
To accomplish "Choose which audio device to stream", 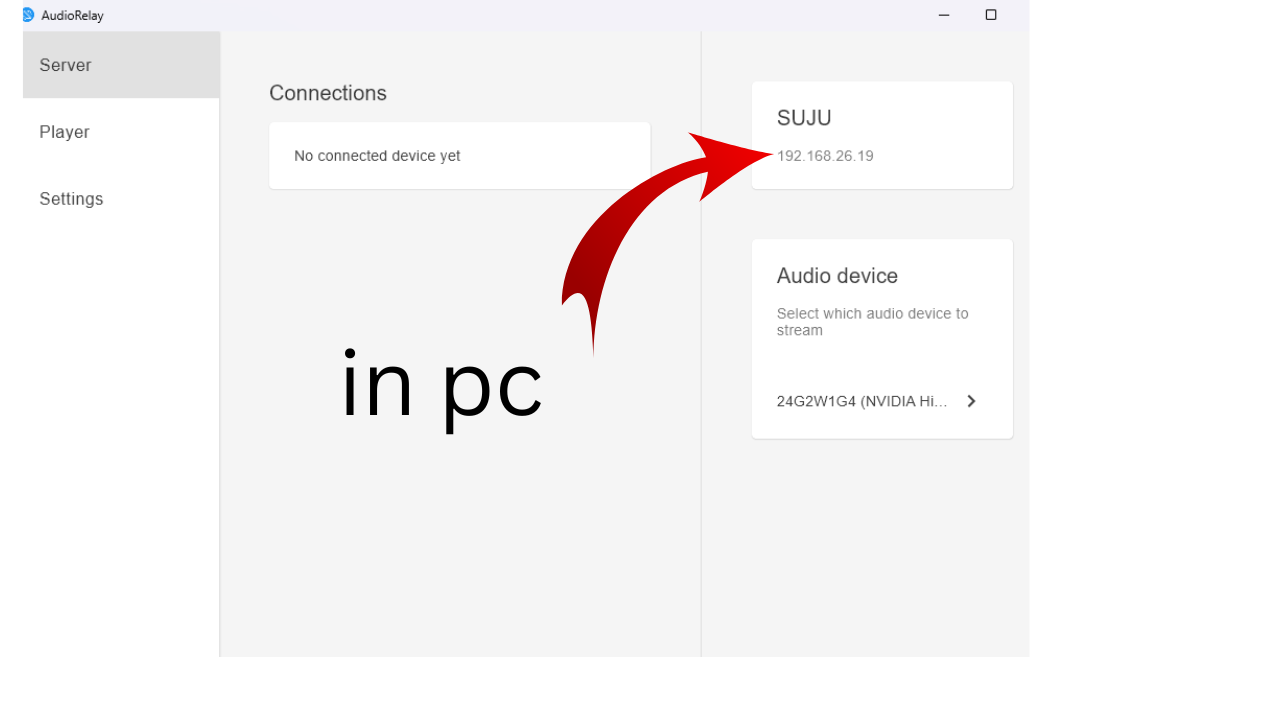I will (x=872, y=321).
